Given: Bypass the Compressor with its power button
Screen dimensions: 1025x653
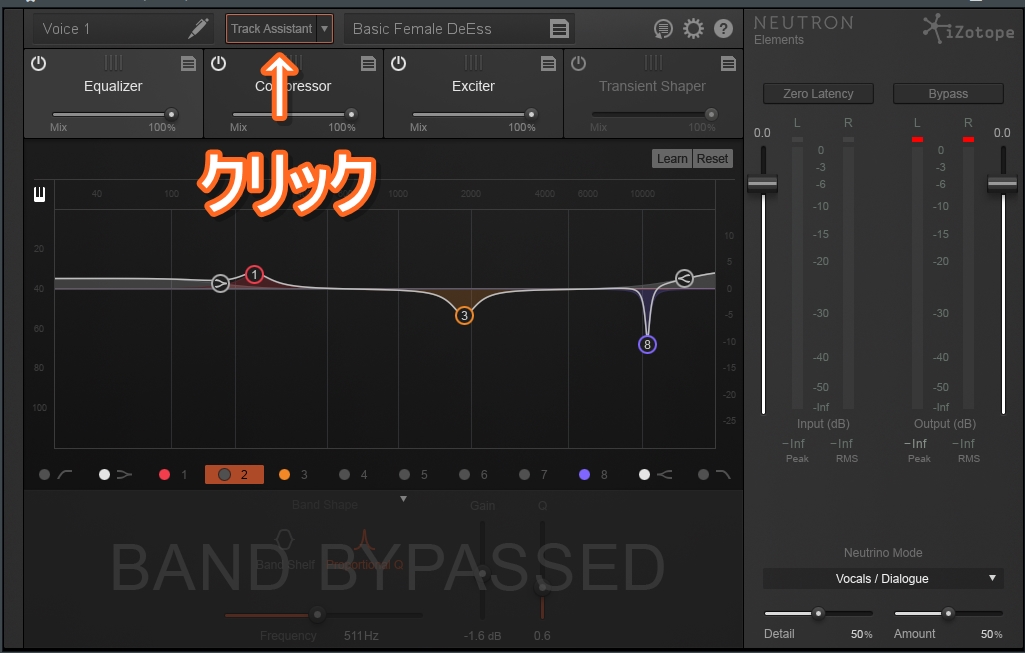Looking at the screenshot, I should click(218, 64).
